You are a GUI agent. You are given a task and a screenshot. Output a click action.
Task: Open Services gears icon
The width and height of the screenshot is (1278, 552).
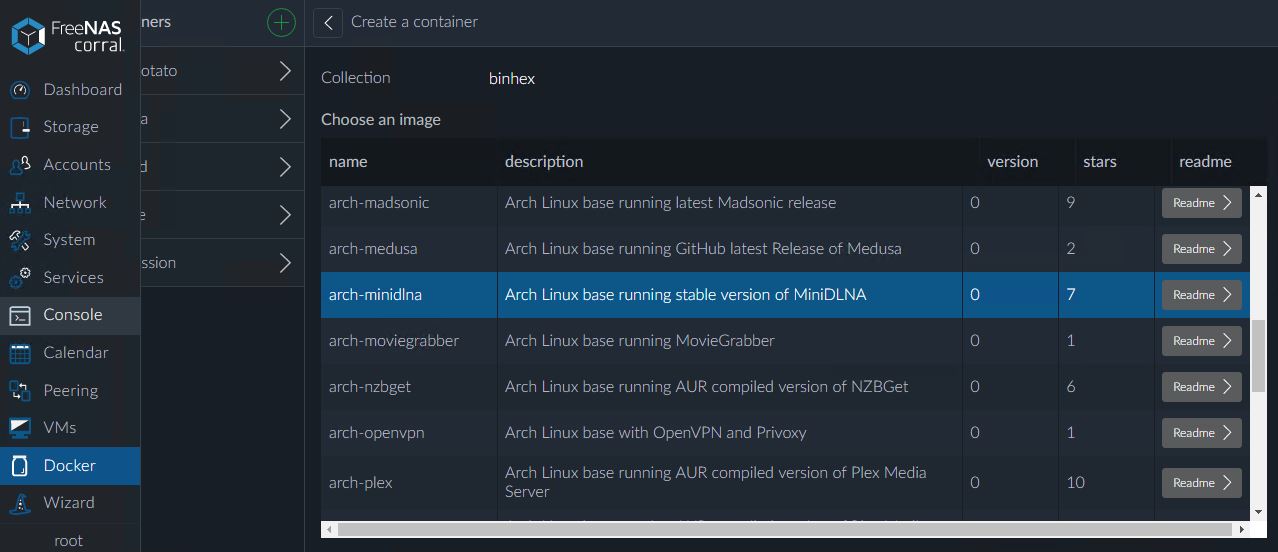click(x=20, y=277)
